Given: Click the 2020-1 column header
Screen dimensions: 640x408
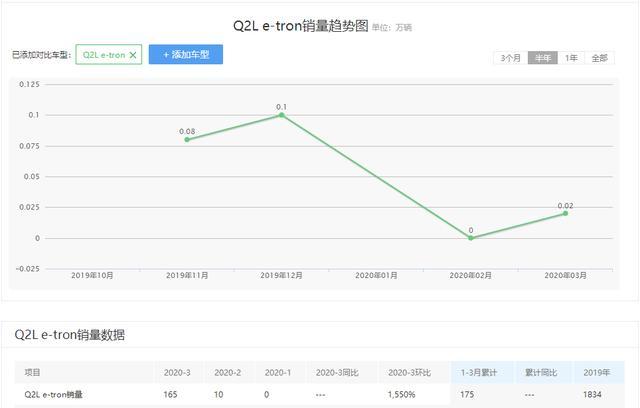Looking at the screenshot, I should (278, 373).
